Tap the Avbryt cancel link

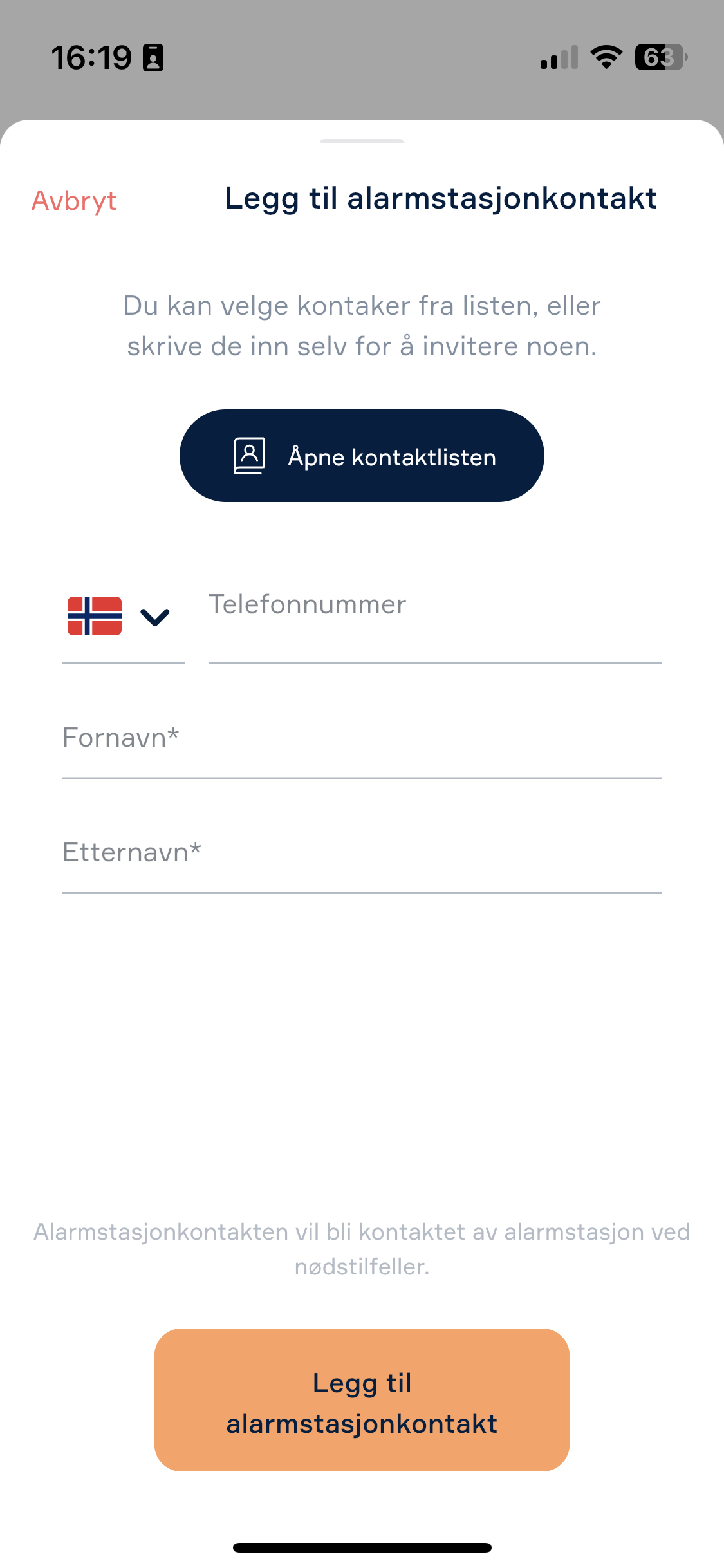point(74,201)
